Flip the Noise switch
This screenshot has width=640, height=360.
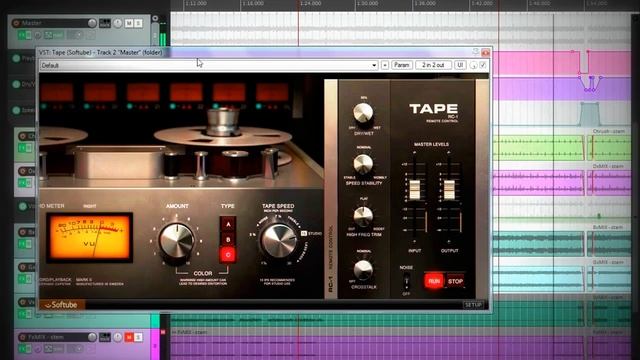click(x=406, y=281)
